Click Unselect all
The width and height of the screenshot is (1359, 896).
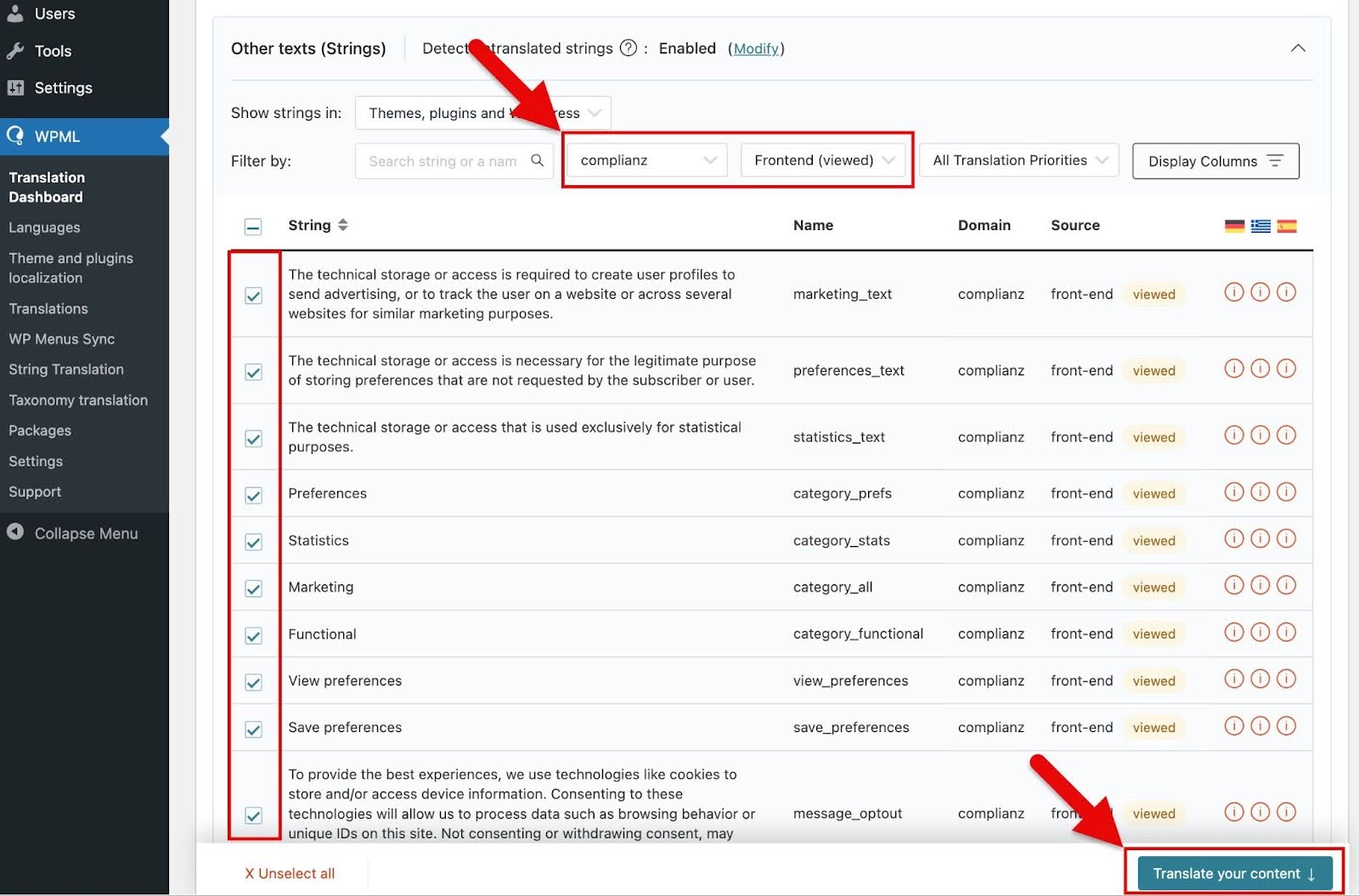pyautogui.click(x=290, y=873)
